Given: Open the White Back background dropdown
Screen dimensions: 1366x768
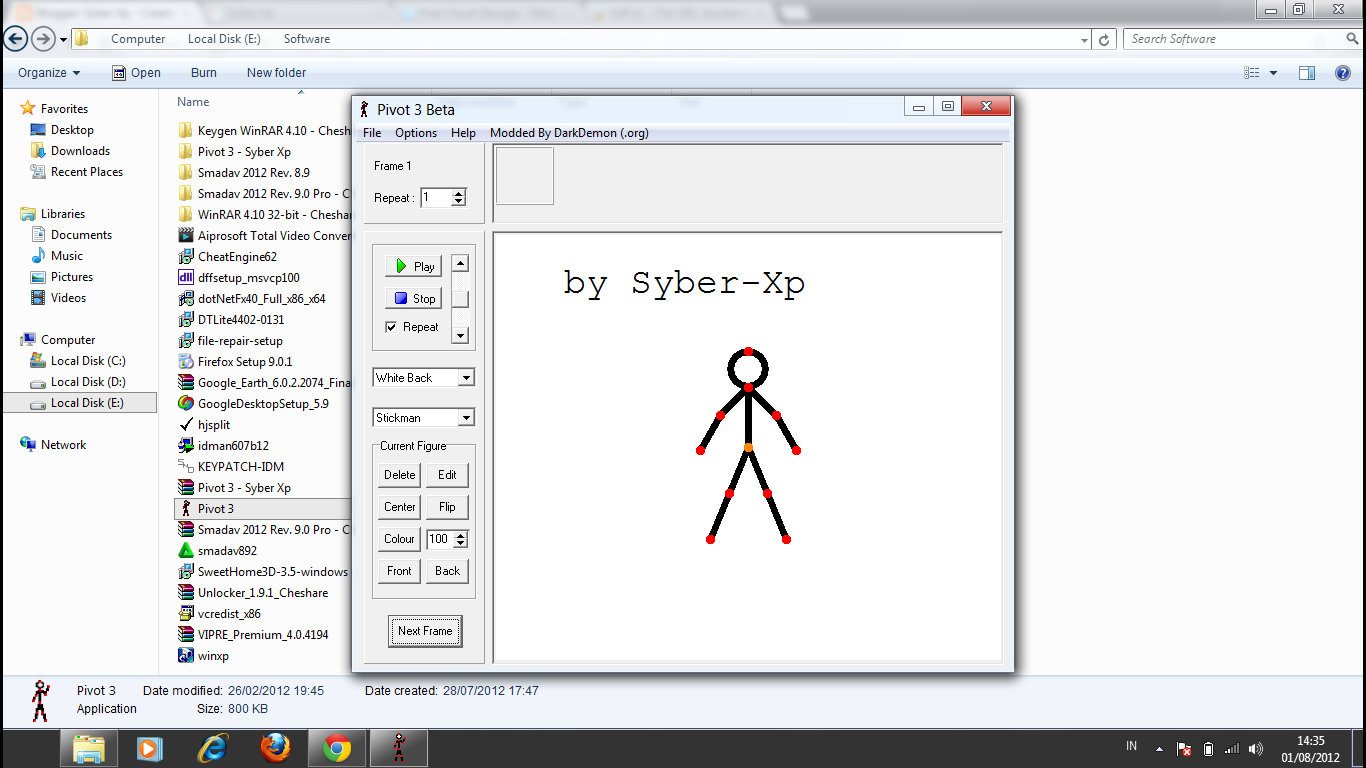Looking at the screenshot, I should tap(424, 378).
